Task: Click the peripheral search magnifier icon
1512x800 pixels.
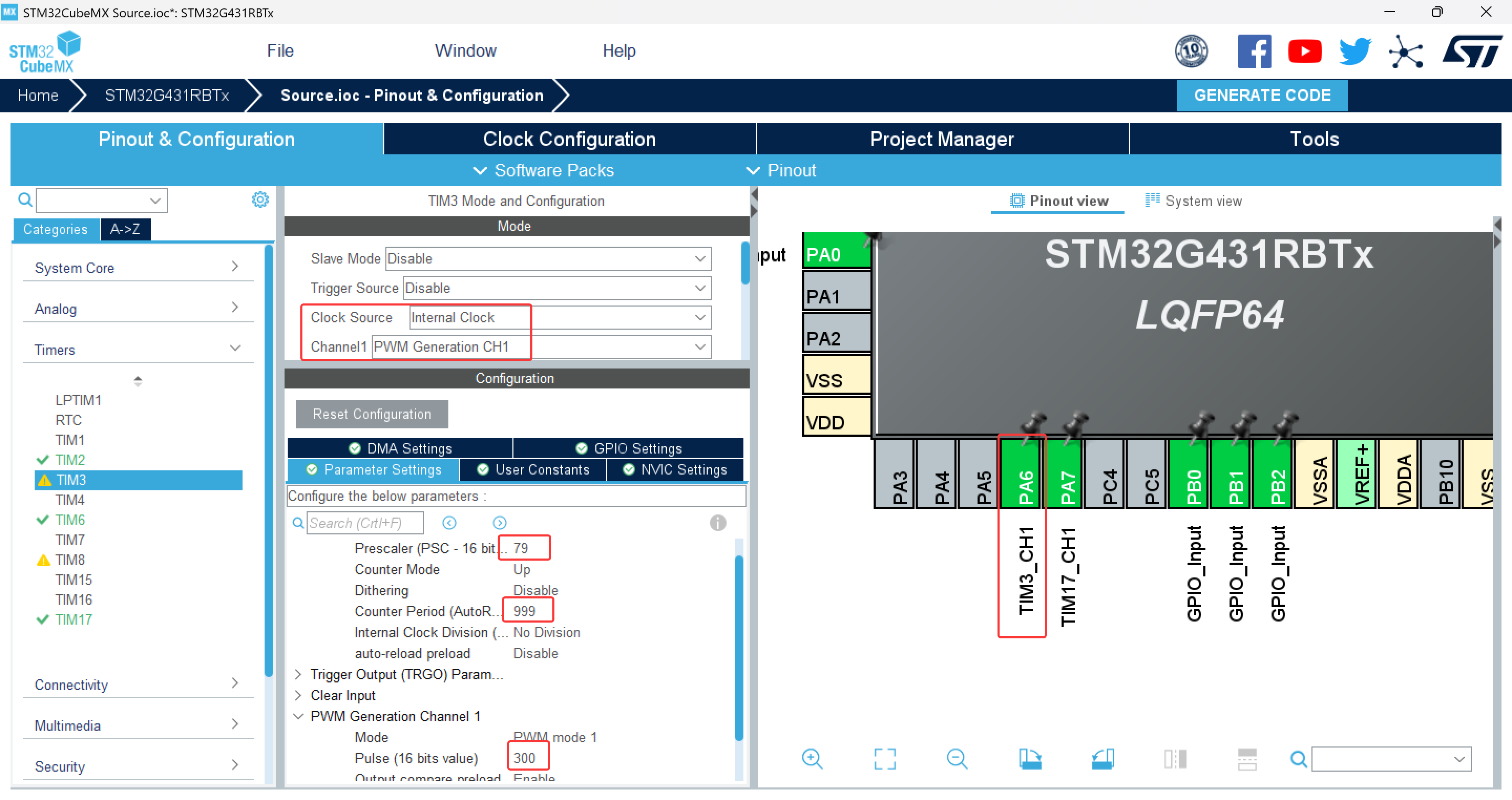Action: click(x=25, y=200)
